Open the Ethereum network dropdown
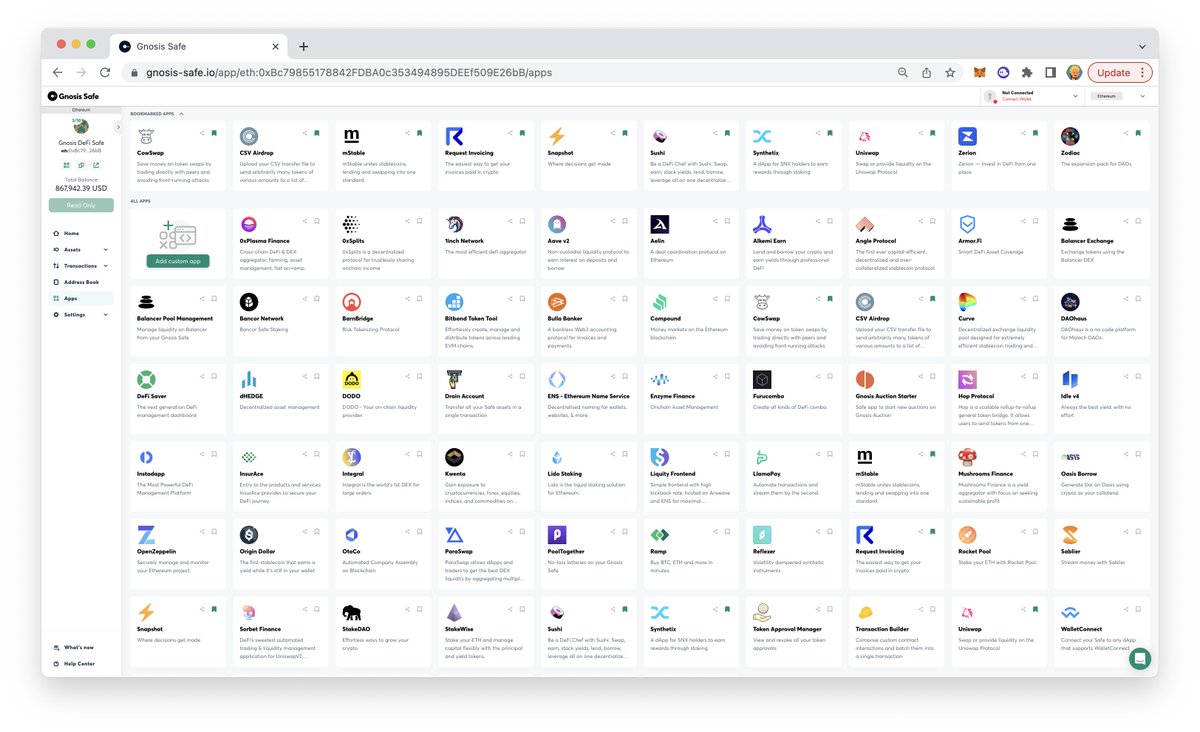 [x=1145, y=96]
